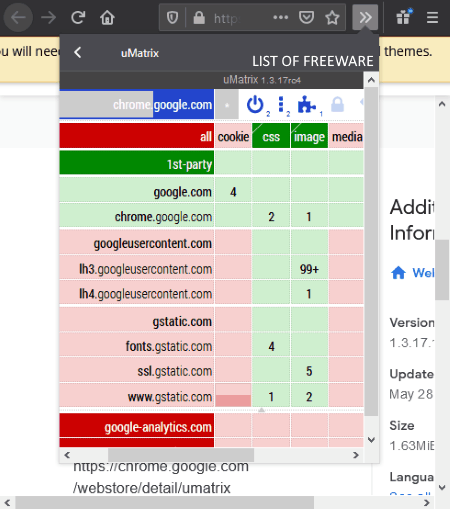Click uMatrix panel horizontal scrollbar thumb
This screenshot has height=509, width=450.
tap(181, 455)
